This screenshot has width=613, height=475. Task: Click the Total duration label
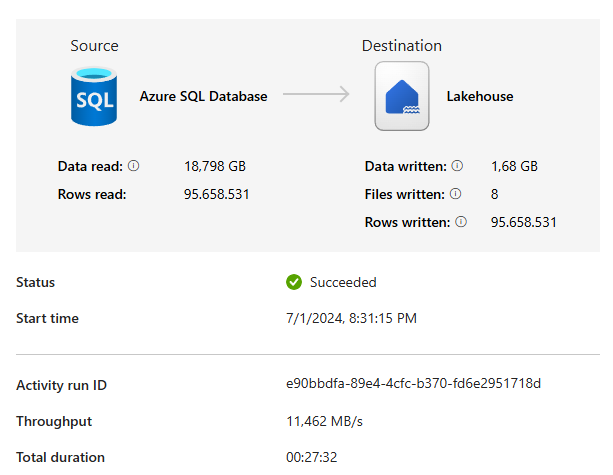click(x=60, y=457)
